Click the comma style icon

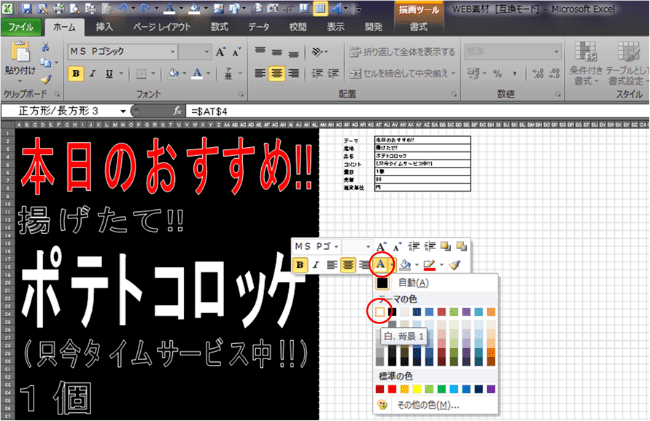(514, 74)
